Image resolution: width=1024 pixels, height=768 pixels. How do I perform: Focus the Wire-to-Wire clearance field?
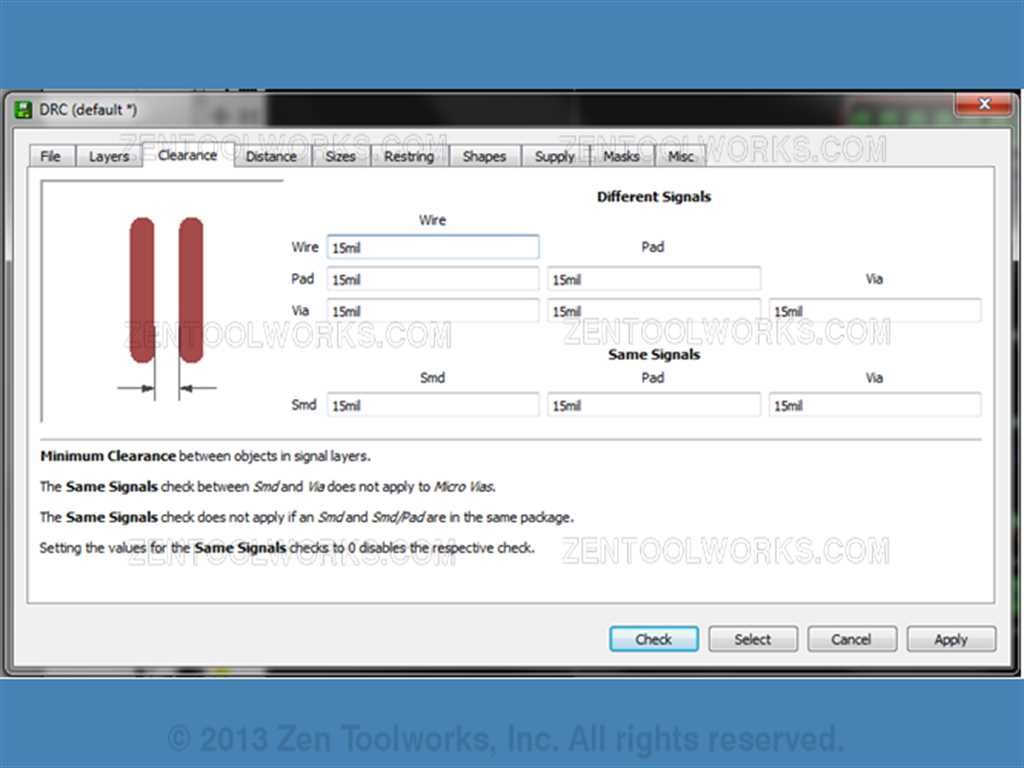(x=433, y=248)
